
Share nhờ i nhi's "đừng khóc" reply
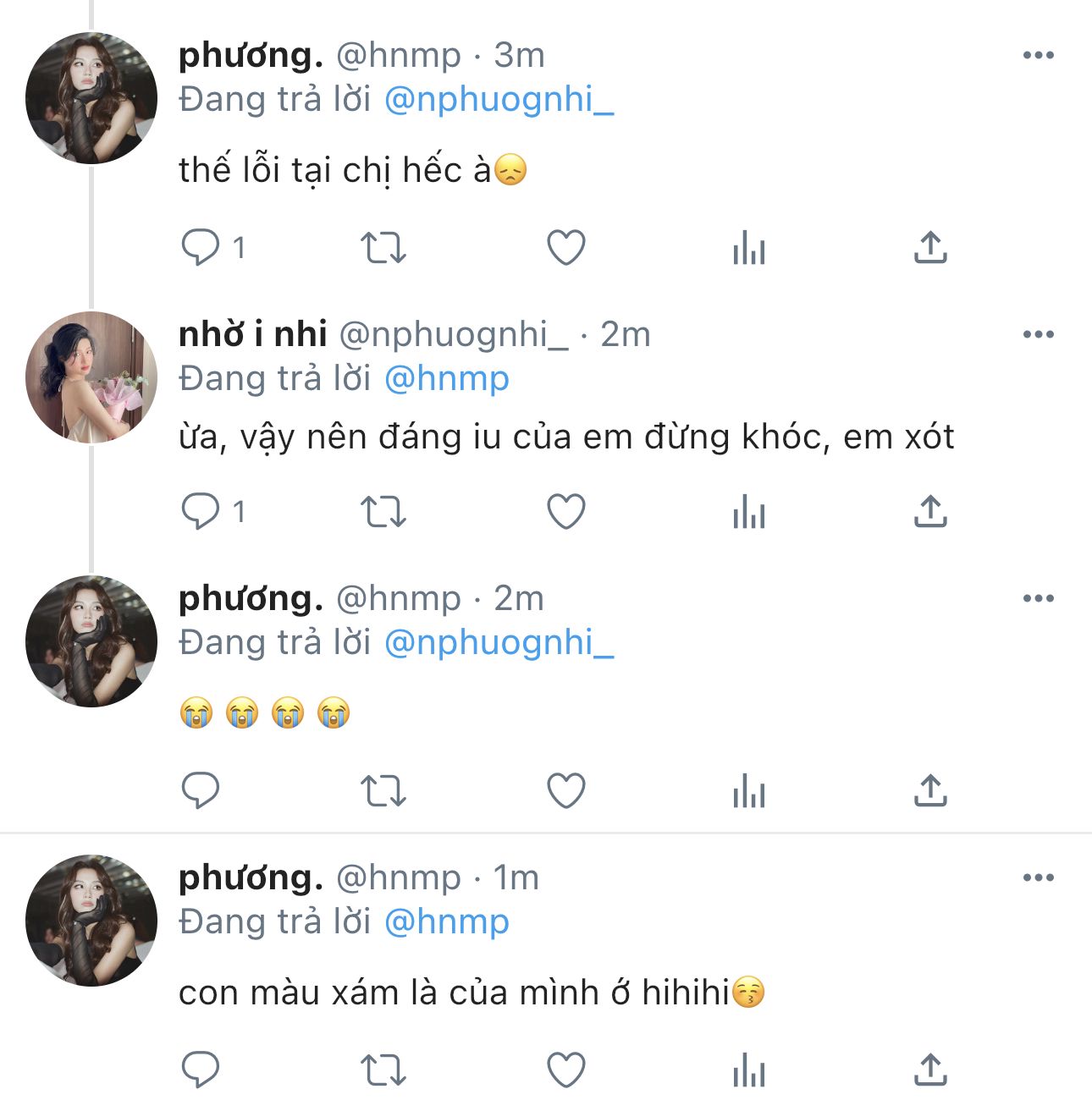(x=930, y=511)
